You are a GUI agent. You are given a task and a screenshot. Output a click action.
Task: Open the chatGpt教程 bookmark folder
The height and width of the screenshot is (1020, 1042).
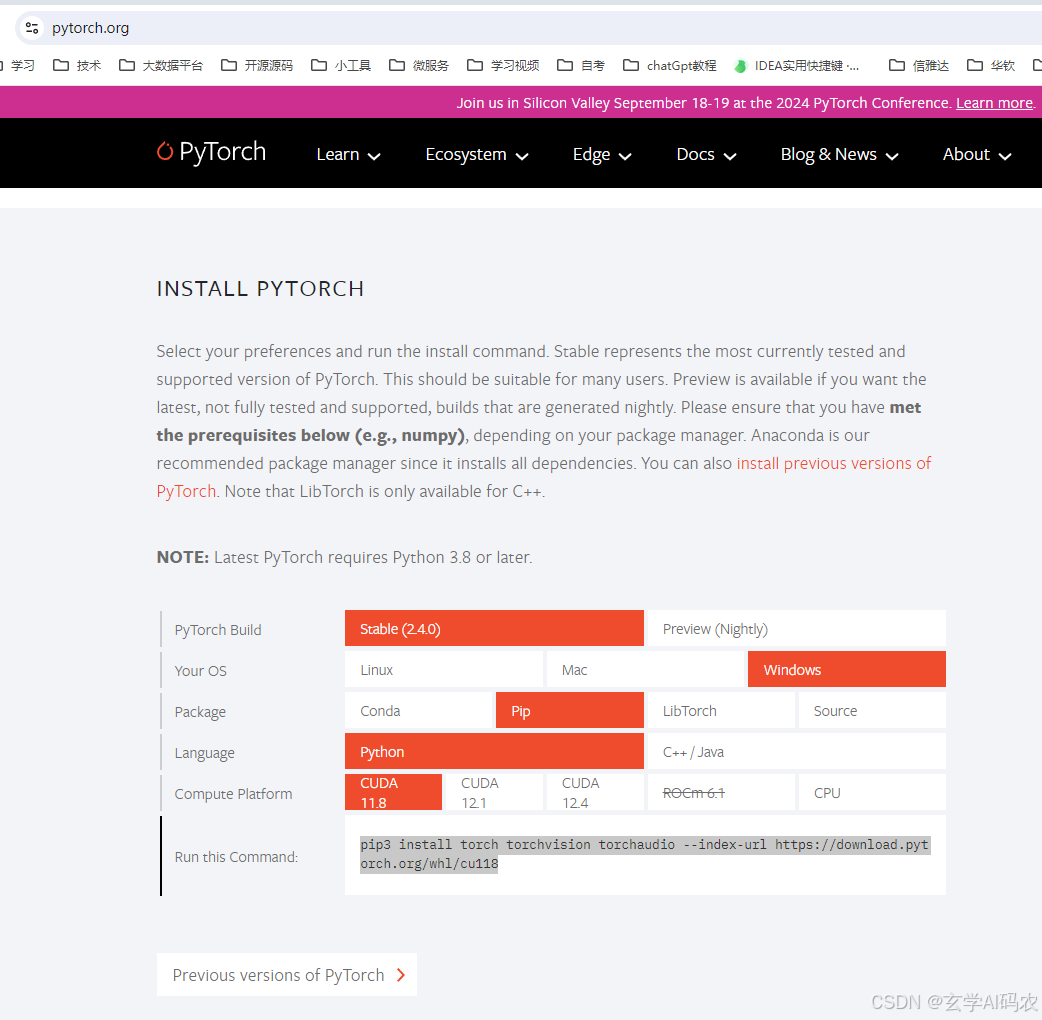(670, 65)
